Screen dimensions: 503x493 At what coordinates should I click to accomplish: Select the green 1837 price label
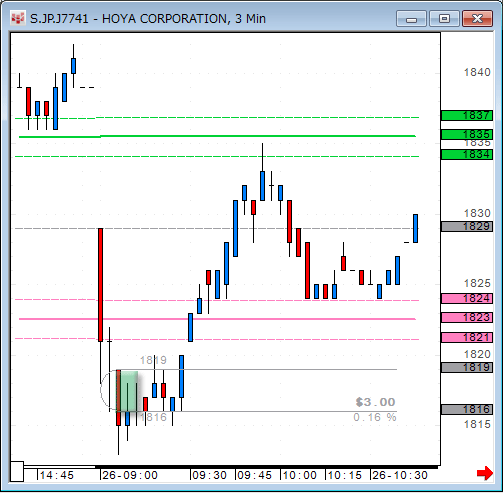(467, 116)
